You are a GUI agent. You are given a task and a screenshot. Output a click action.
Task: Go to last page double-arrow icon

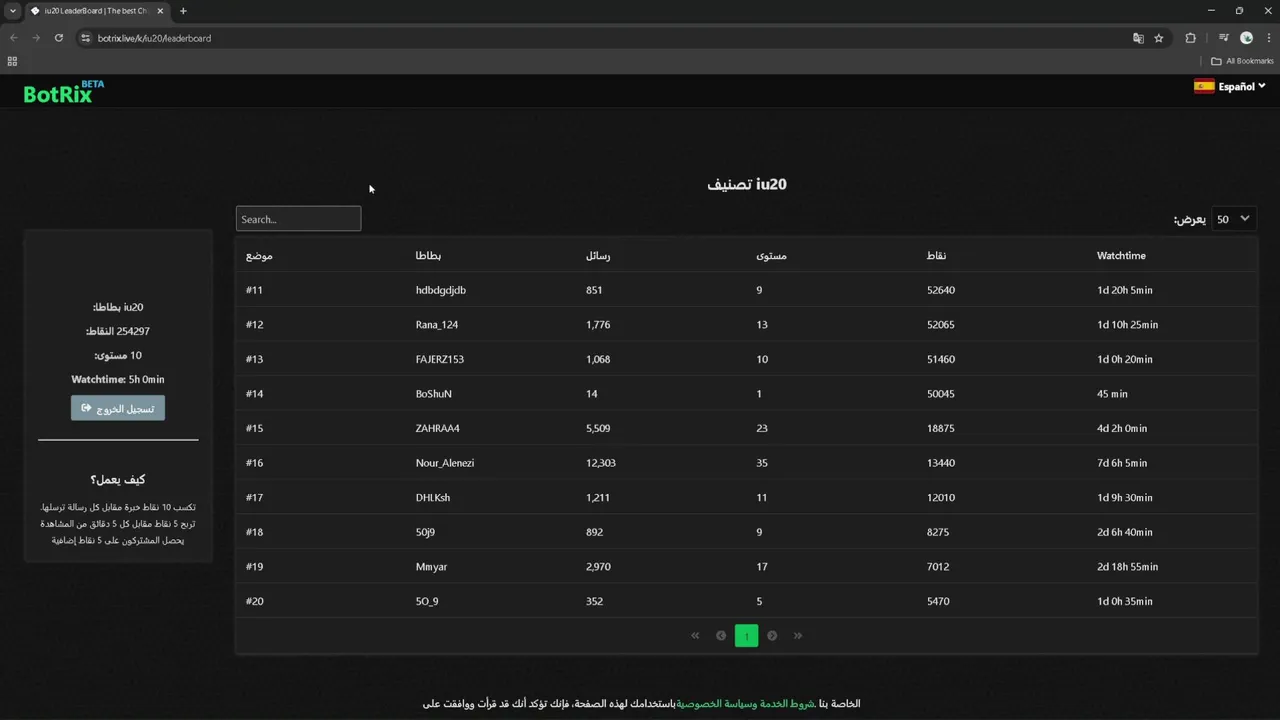click(x=798, y=635)
